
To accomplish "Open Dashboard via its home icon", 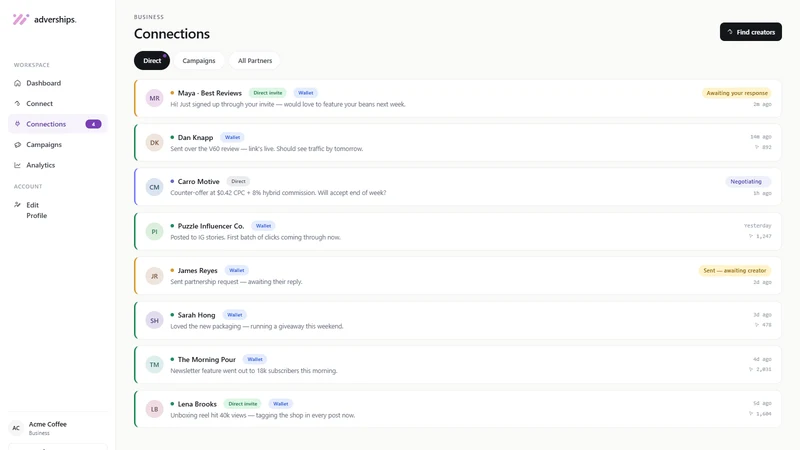I will tap(17, 83).
